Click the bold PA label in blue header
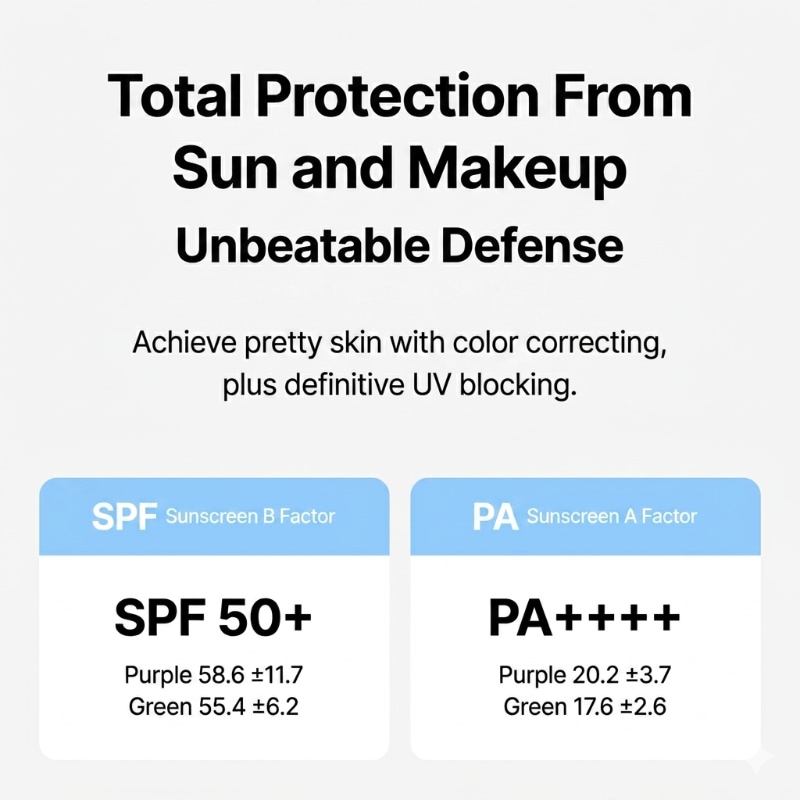800x800 pixels. click(495, 516)
